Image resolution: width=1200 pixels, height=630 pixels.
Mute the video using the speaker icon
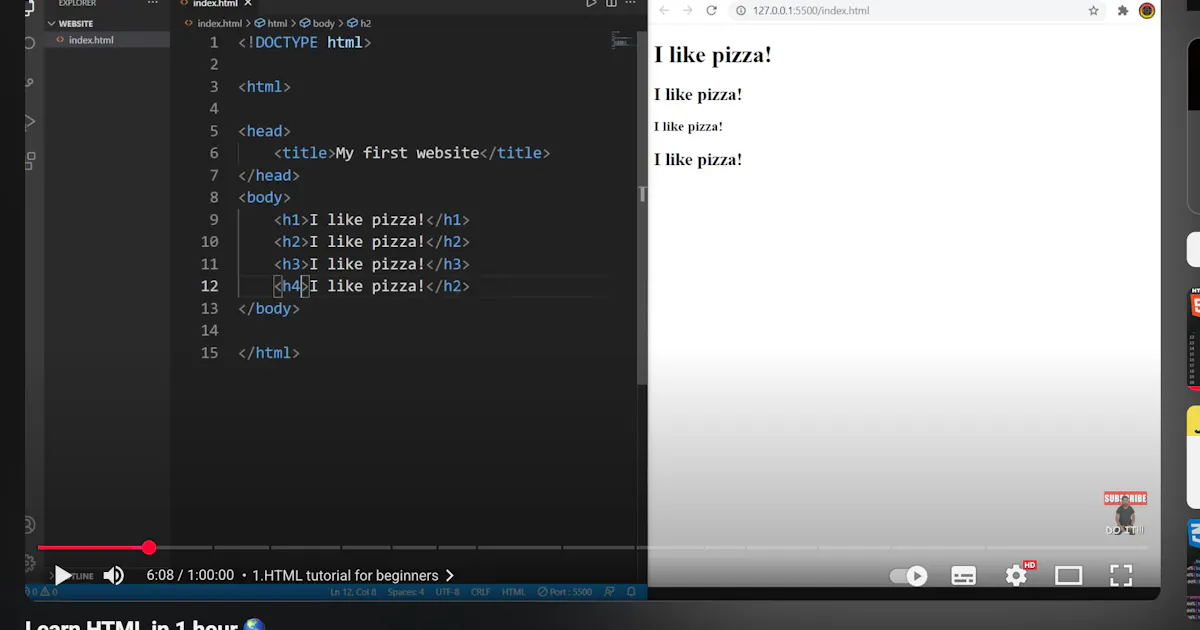(x=114, y=575)
